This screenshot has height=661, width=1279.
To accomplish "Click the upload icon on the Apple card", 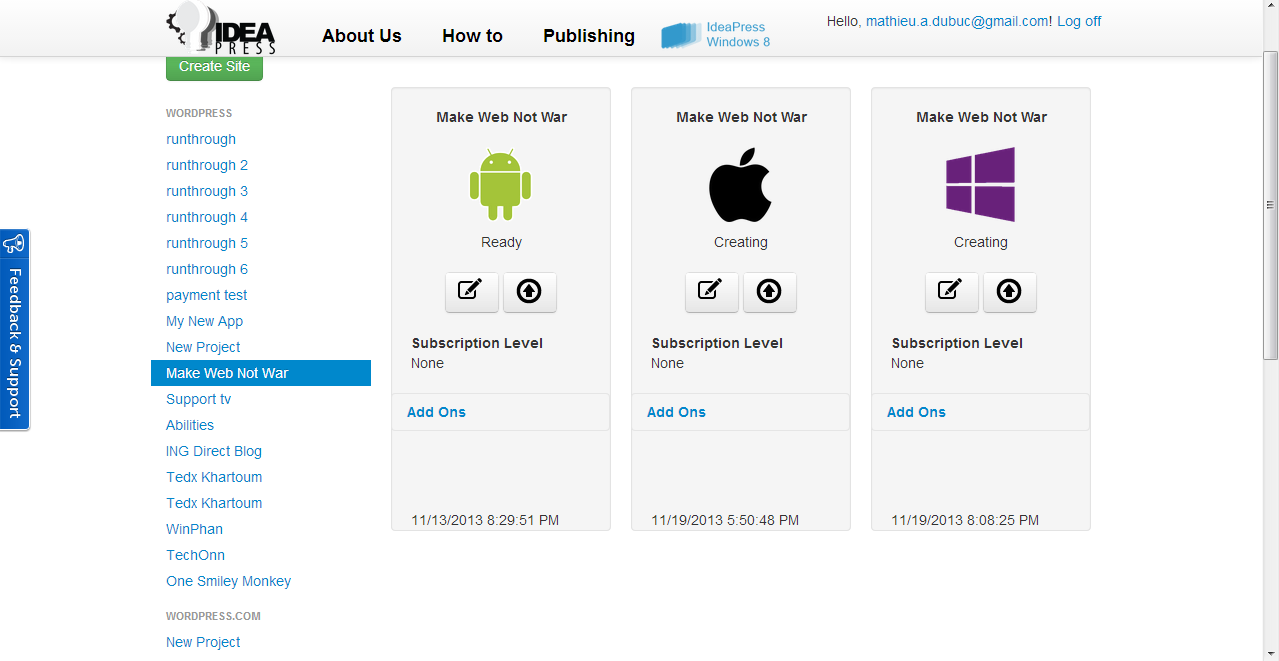I will tap(769, 291).
